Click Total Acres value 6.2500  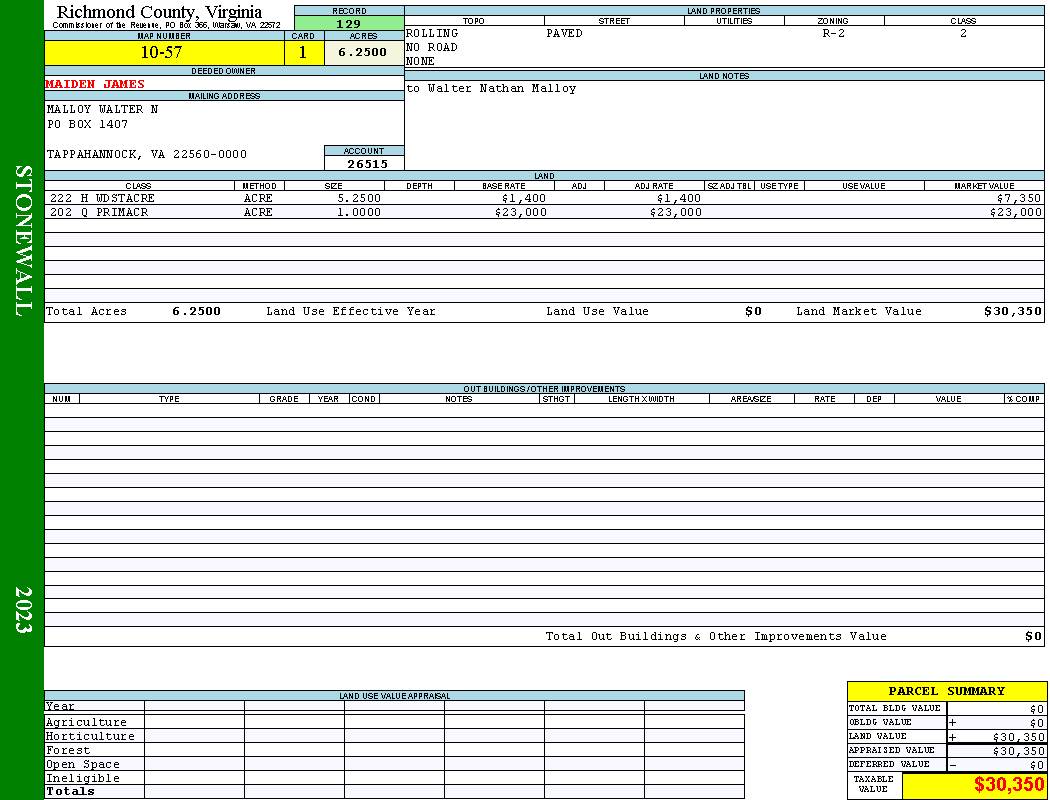point(196,311)
